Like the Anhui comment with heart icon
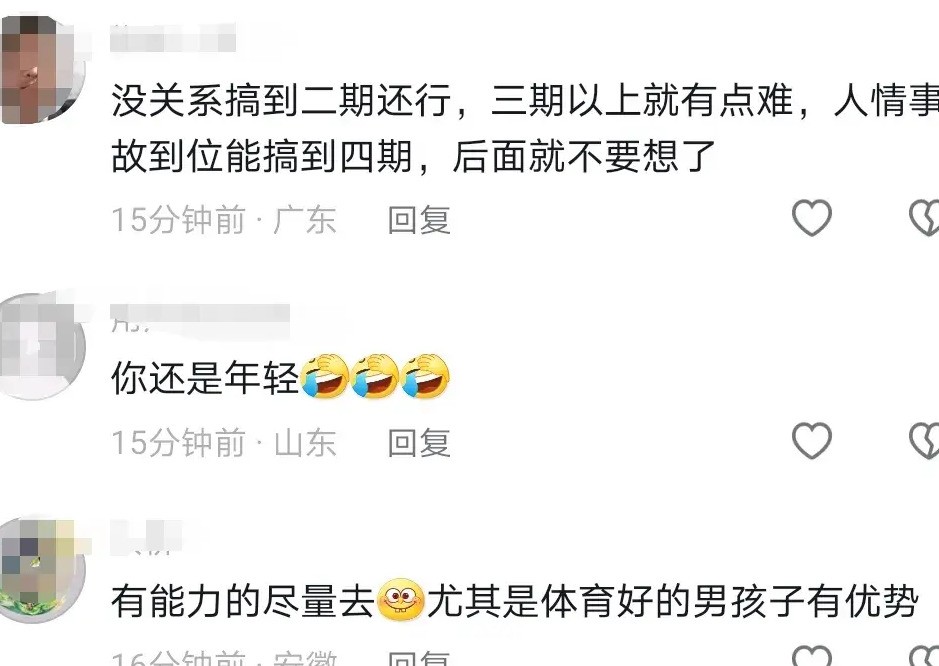The width and height of the screenshot is (939, 666). [811, 655]
